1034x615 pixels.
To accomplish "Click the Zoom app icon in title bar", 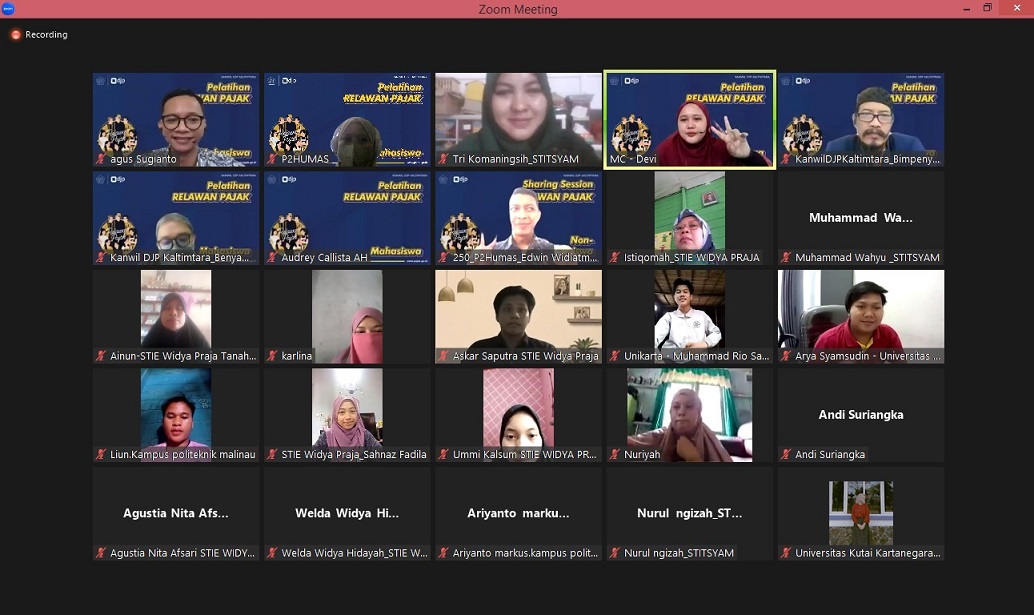I will [x=8, y=9].
